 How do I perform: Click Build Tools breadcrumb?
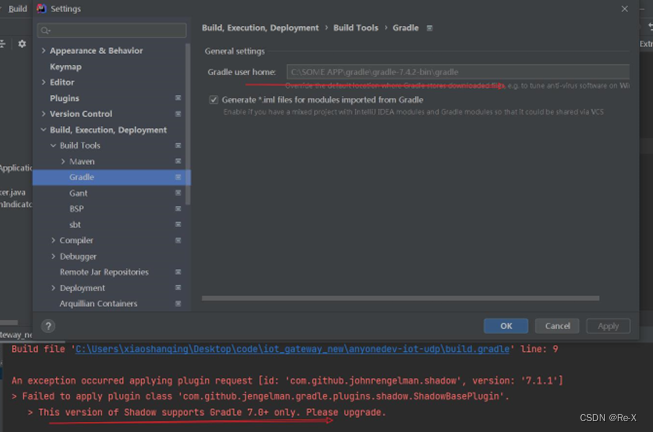(x=356, y=28)
